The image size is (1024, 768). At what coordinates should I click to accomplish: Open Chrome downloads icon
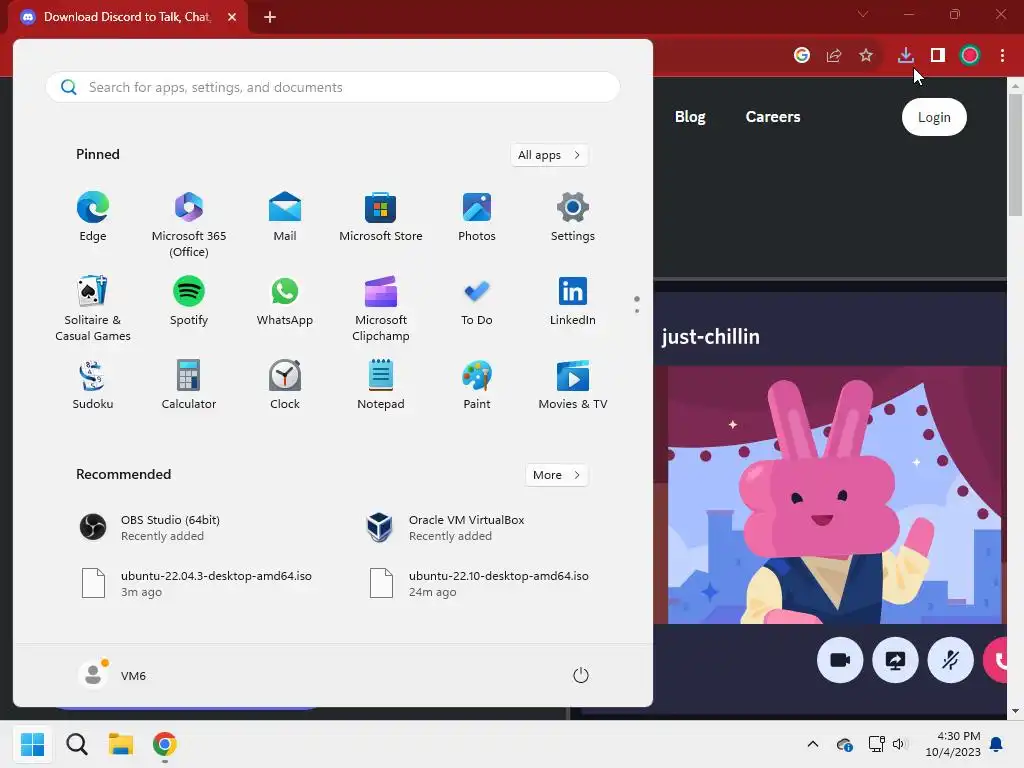coord(905,56)
